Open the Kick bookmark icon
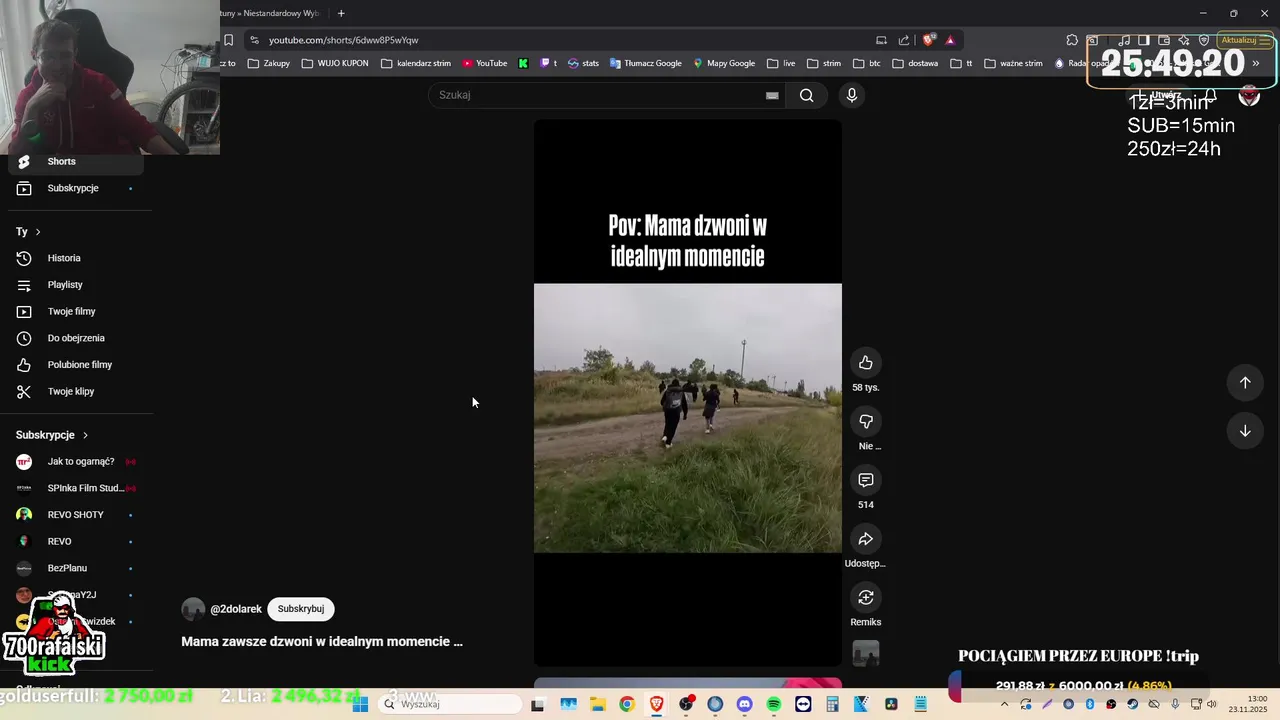The width and height of the screenshot is (1280, 720). 523,63
